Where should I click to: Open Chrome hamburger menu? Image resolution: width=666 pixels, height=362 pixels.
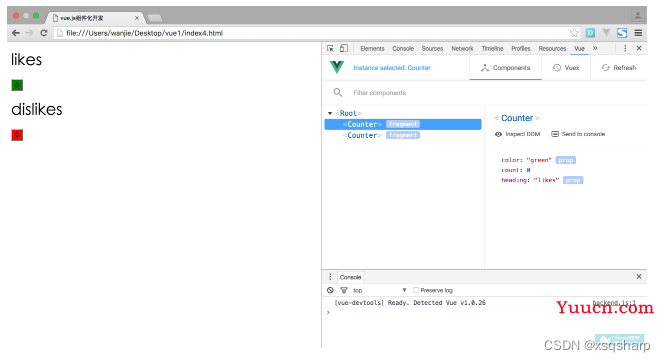[x=638, y=33]
